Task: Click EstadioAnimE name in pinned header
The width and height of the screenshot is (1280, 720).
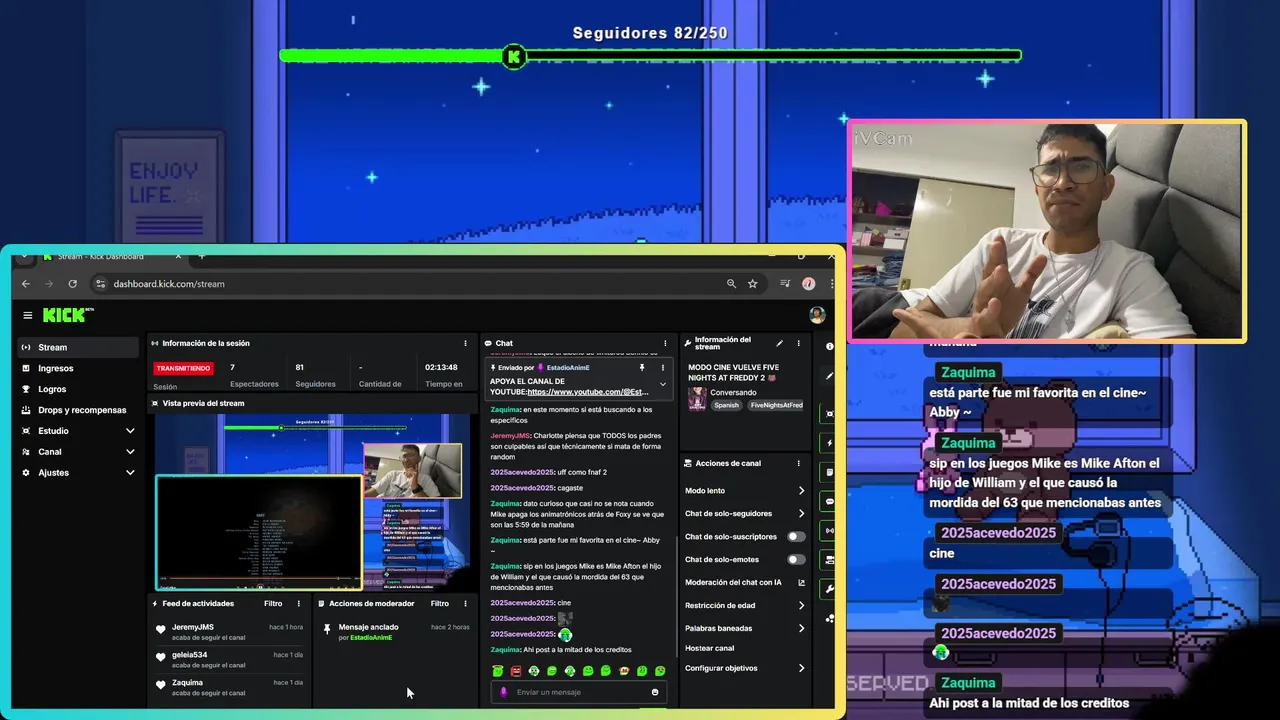Action: coord(568,368)
